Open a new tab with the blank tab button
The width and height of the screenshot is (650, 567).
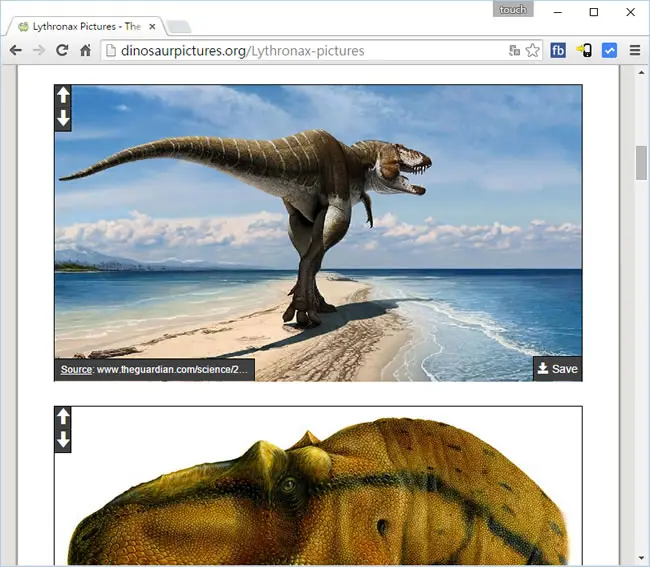tap(179, 27)
